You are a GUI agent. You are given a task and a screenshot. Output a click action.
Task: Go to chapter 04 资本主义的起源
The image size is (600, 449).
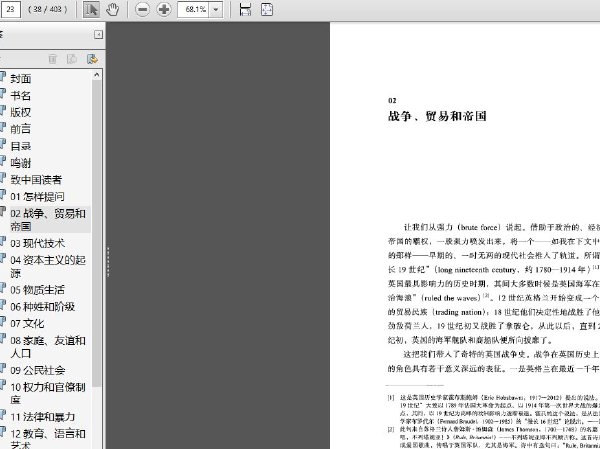click(x=48, y=266)
